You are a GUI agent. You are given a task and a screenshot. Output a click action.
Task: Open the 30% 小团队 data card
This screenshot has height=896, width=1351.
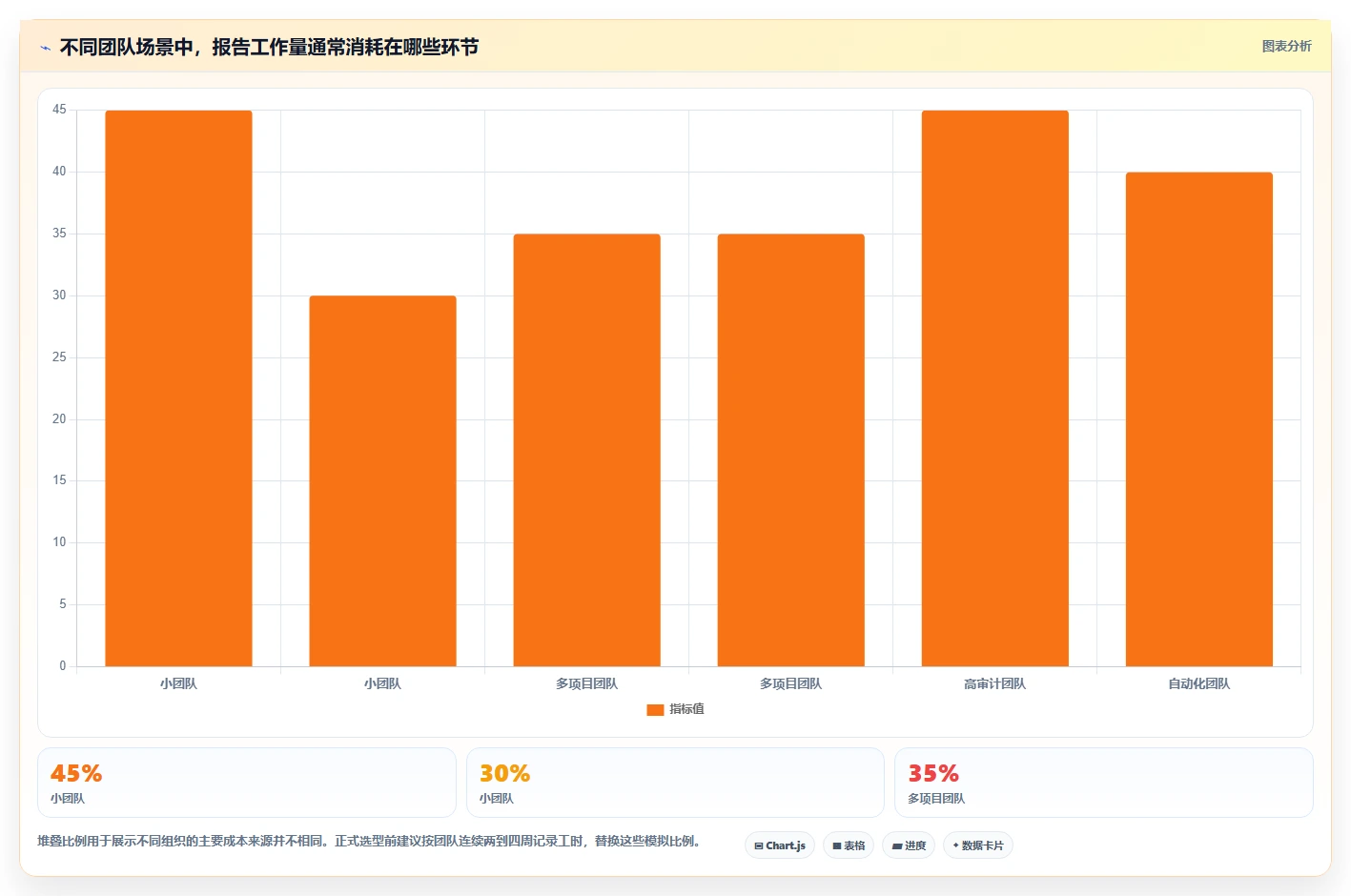(x=675, y=783)
